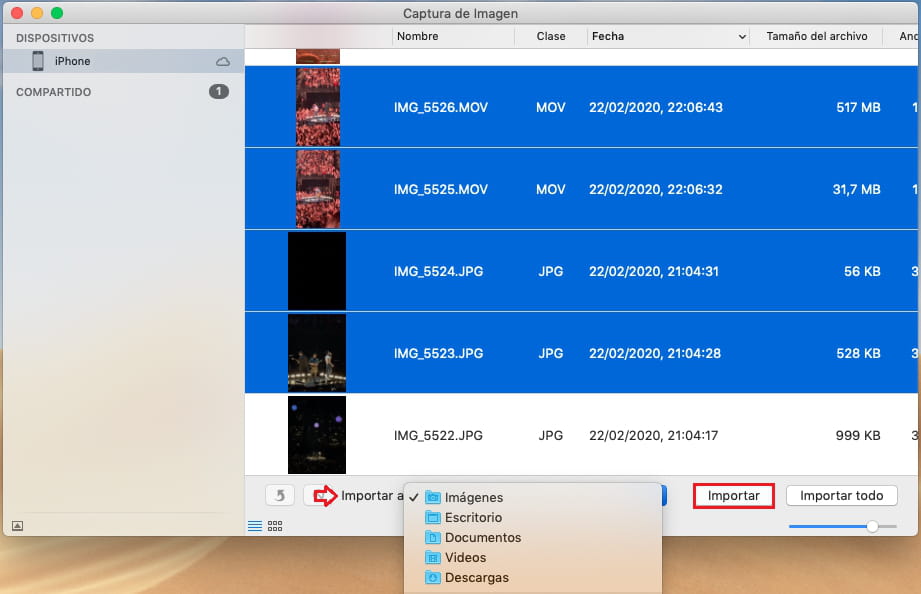Image resolution: width=921 pixels, height=594 pixels.
Task: Select the iPhone device in sidebar
Action: coord(72,61)
